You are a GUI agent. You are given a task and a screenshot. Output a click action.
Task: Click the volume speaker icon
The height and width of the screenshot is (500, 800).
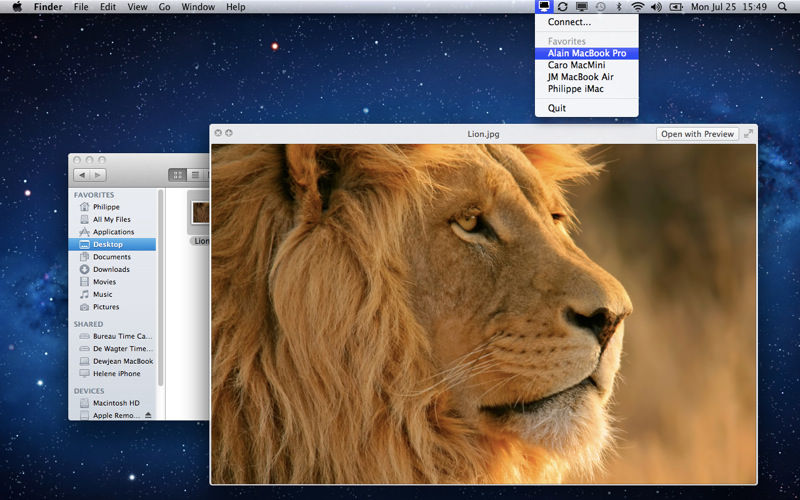point(656,7)
